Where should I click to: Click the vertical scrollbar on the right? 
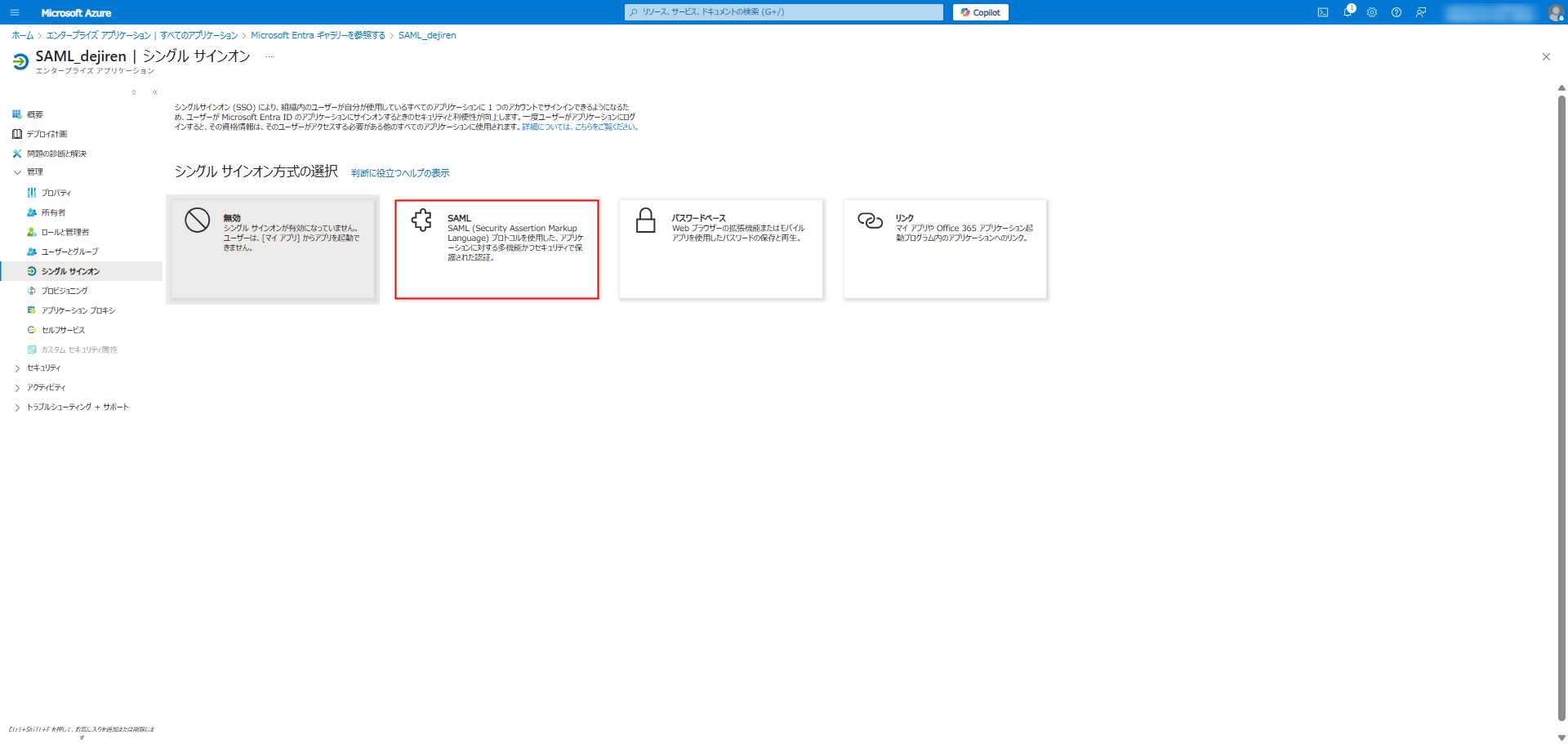click(1561, 408)
